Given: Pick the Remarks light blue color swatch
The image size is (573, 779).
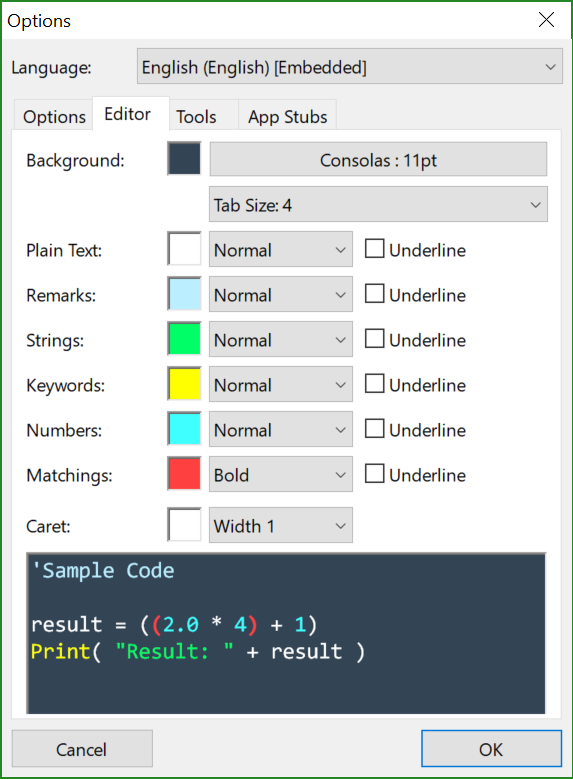Looking at the screenshot, I should tap(184, 294).
